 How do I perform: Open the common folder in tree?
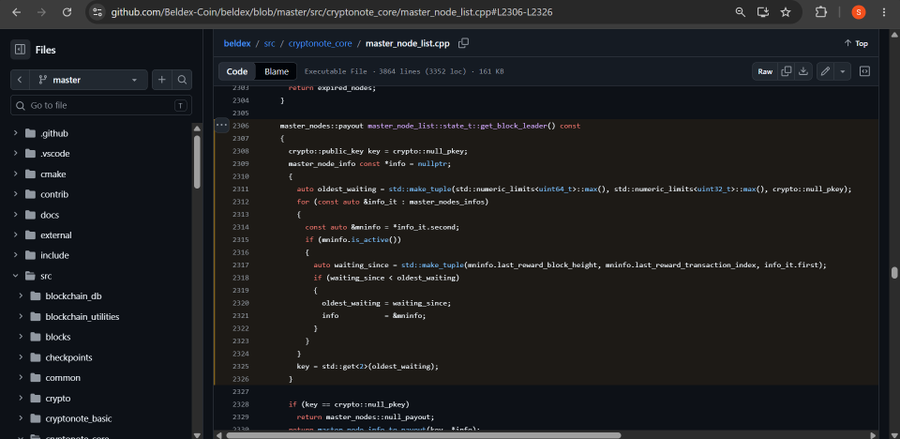pos(63,378)
